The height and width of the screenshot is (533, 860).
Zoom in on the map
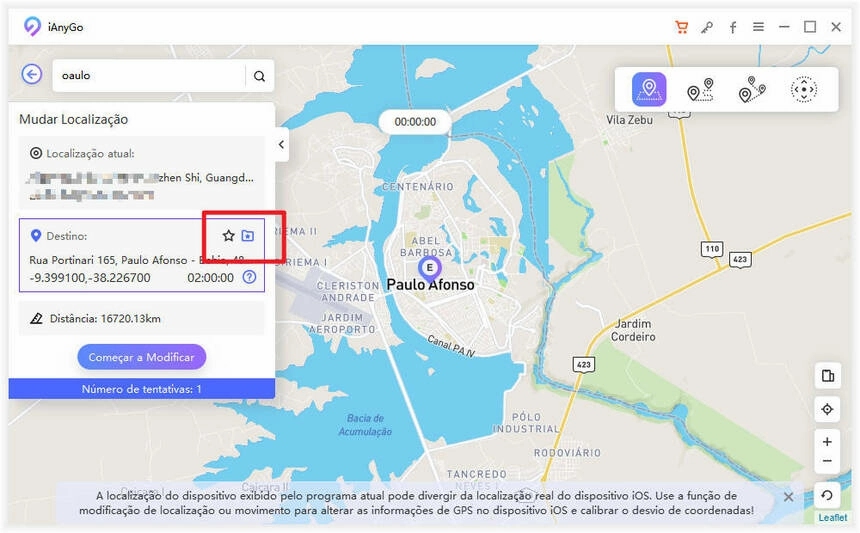[827, 442]
